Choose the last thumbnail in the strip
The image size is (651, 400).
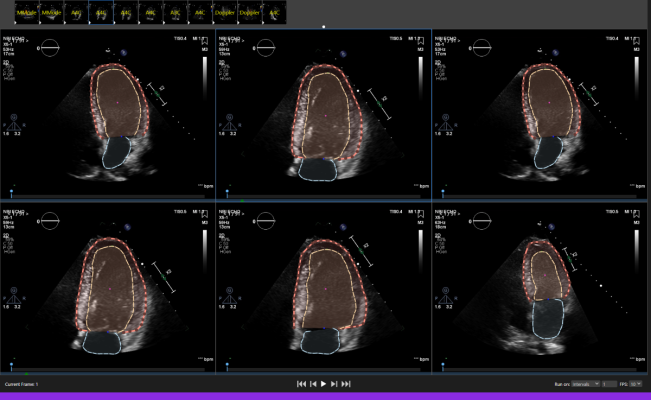point(274,12)
